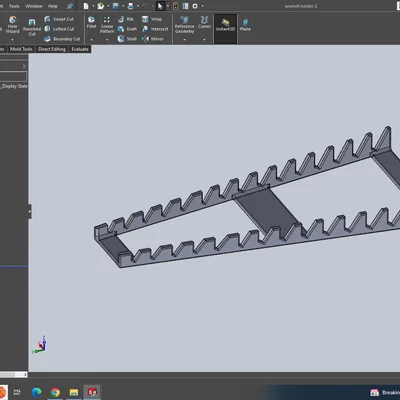
Task: Launch Microsoft Edge from the taskbar
Action: [x=36, y=392]
